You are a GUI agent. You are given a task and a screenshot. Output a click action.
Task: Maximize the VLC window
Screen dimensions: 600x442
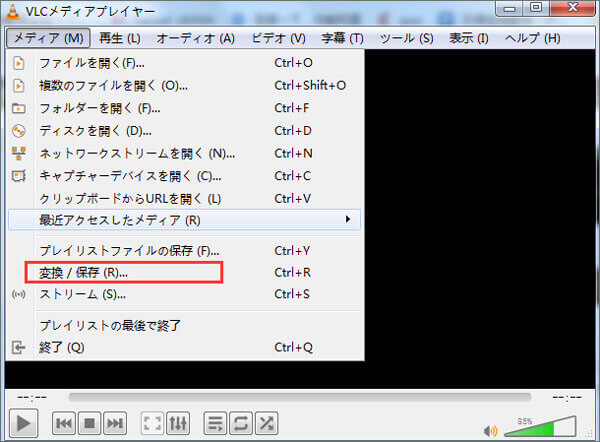tap(536, 8)
